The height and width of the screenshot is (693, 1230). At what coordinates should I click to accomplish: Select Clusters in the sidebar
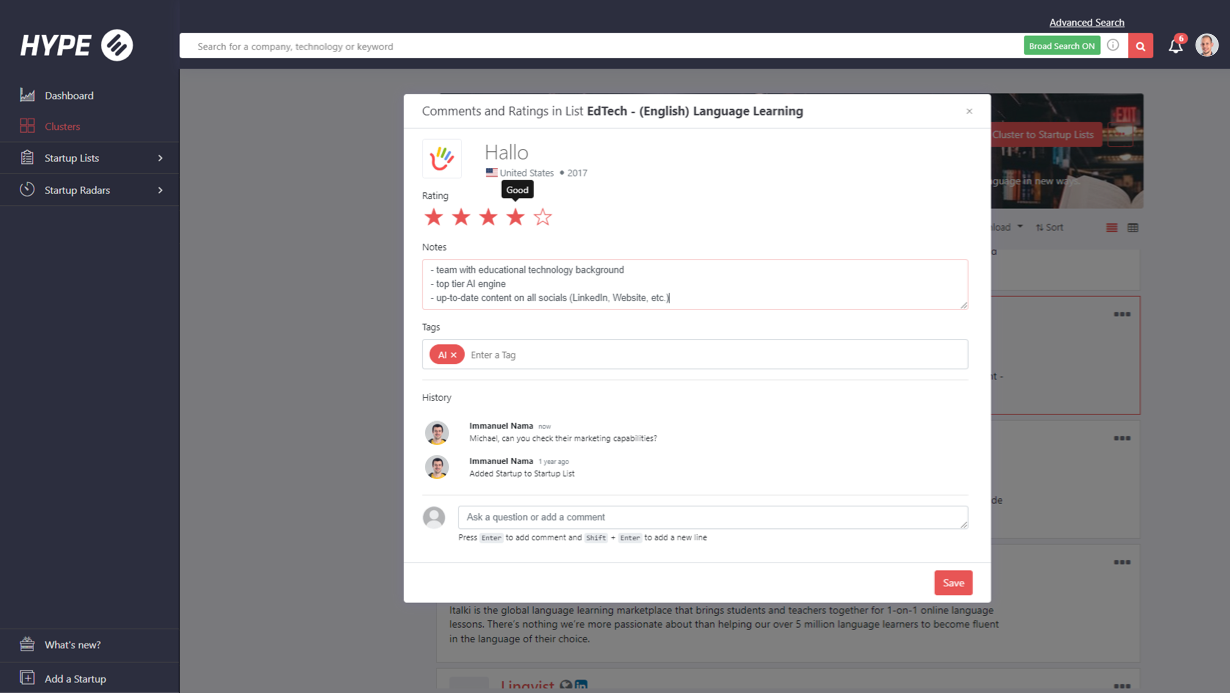coord(62,126)
